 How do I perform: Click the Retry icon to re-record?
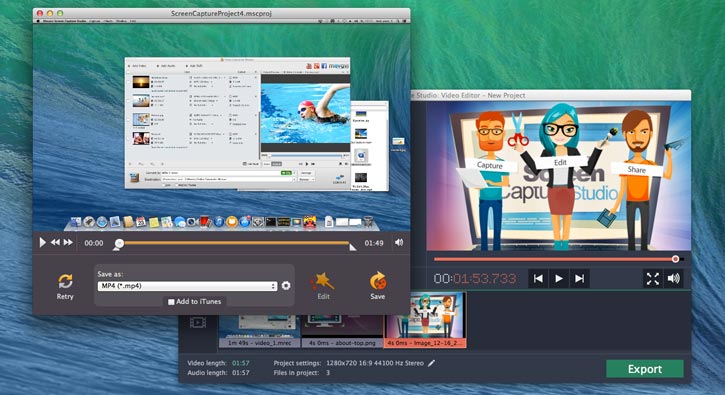click(65, 281)
